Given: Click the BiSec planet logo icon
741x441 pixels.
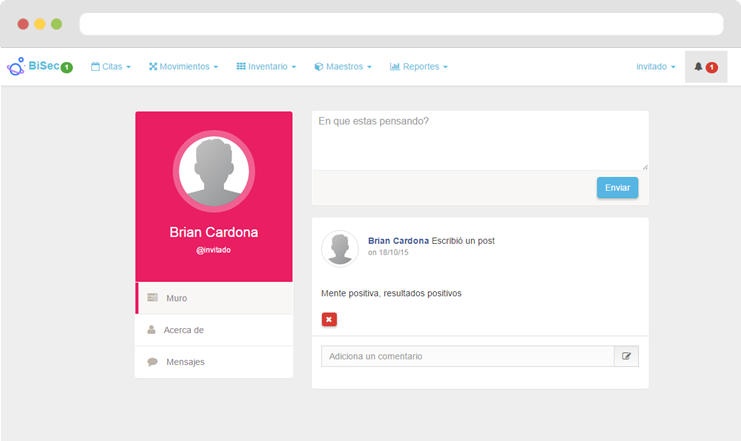Looking at the screenshot, I should 16,66.
